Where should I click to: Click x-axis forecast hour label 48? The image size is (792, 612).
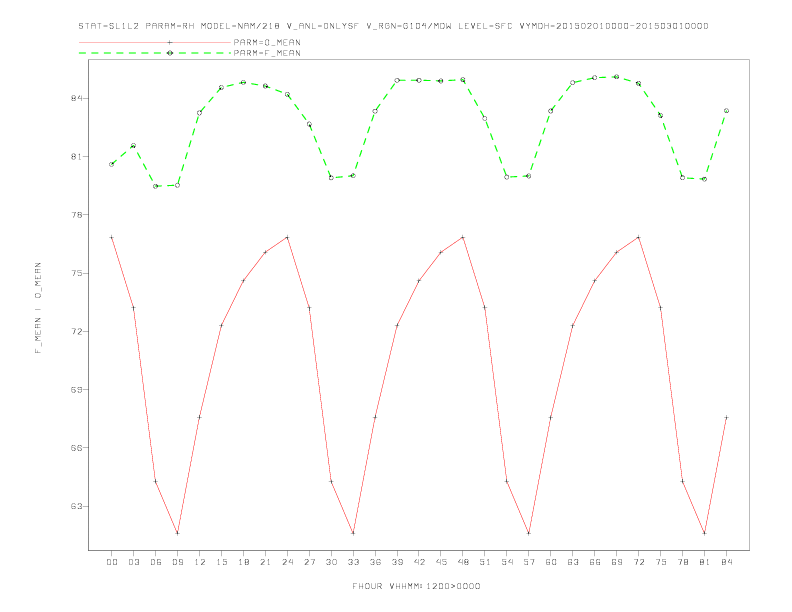(x=463, y=562)
